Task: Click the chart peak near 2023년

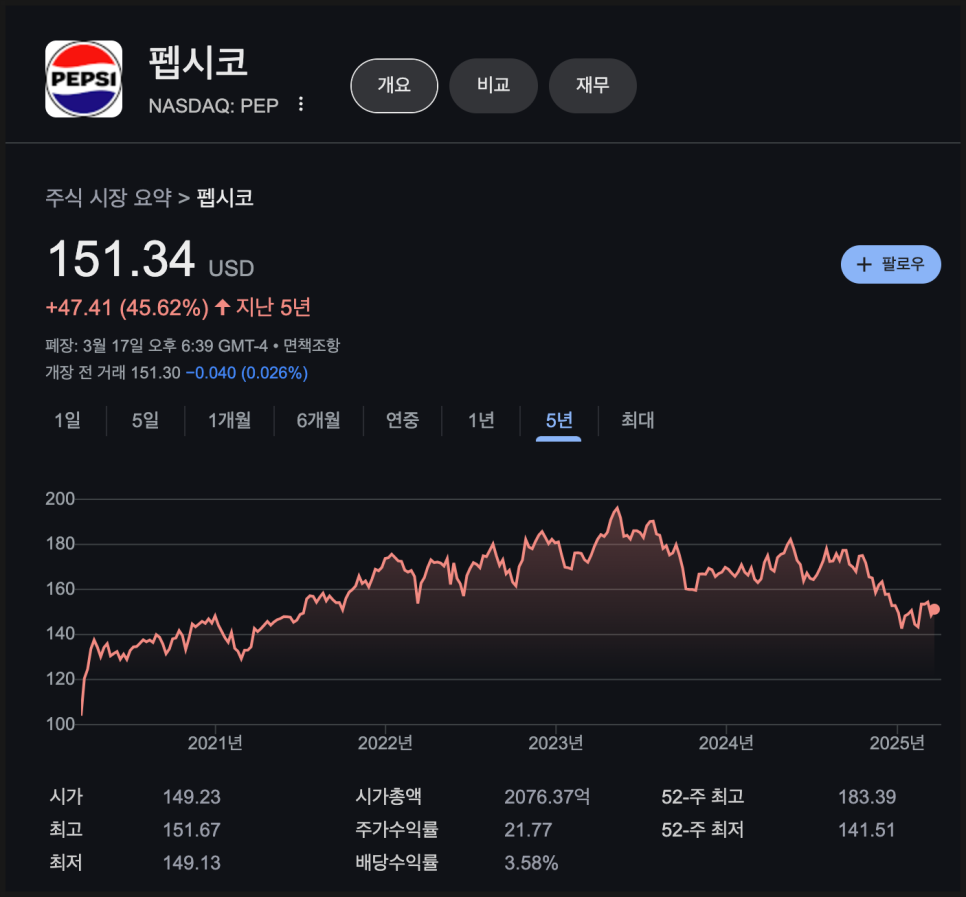Action: [x=617, y=508]
